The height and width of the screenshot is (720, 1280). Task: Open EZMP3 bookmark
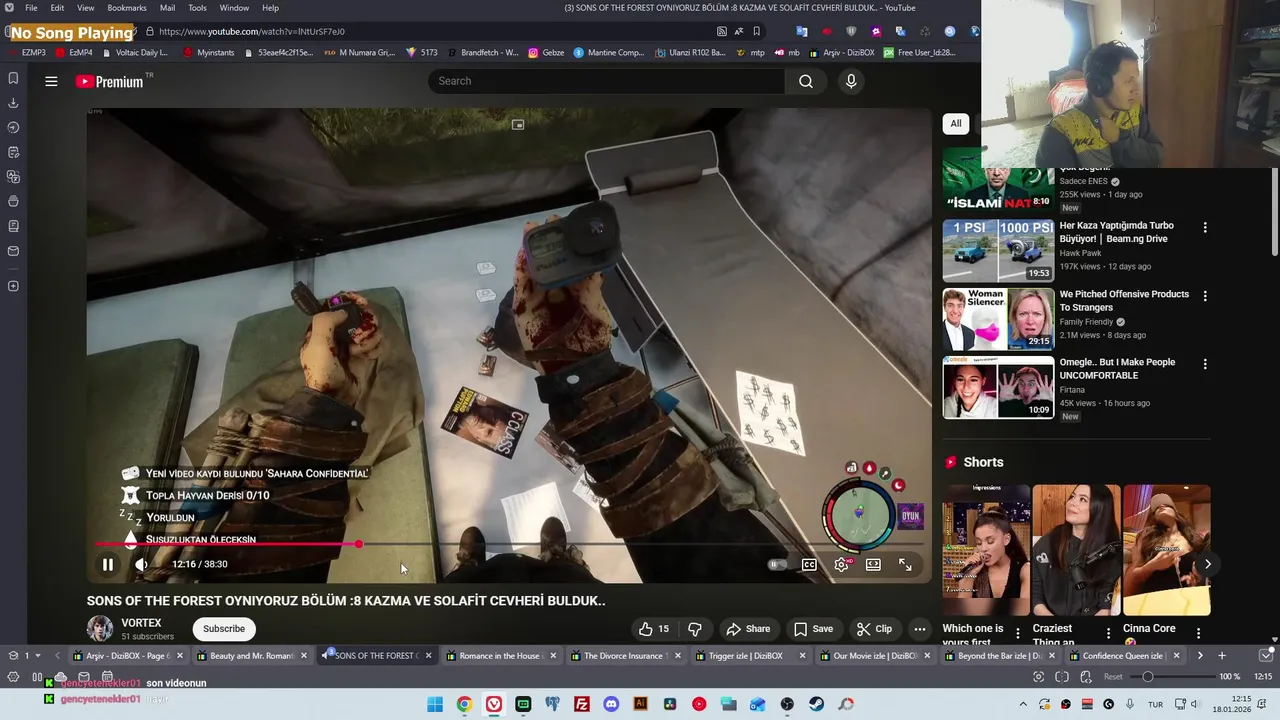(27, 52)
